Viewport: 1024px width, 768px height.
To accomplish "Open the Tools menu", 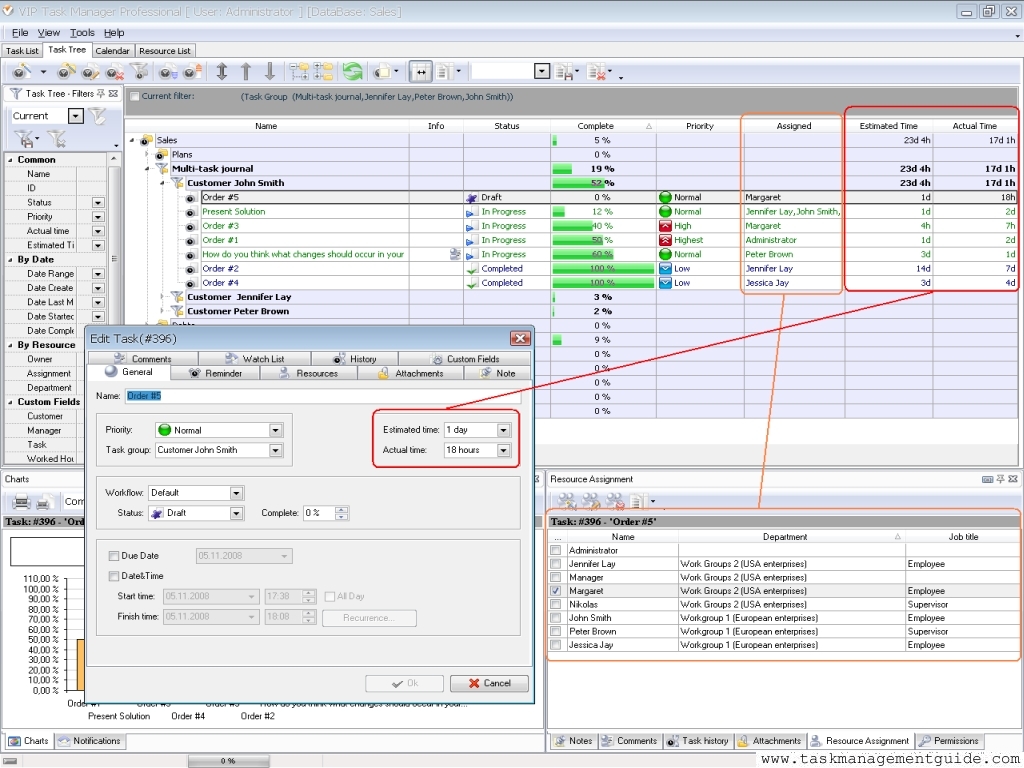I will (x=82, y=33).
